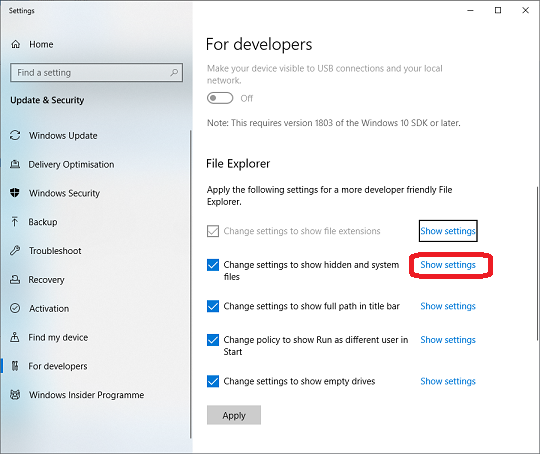The width and height of the screenshot is (540, 454).
Task: Click search magnifier in Find a setting
Action: pyautogui.click(x=174, y=72)
